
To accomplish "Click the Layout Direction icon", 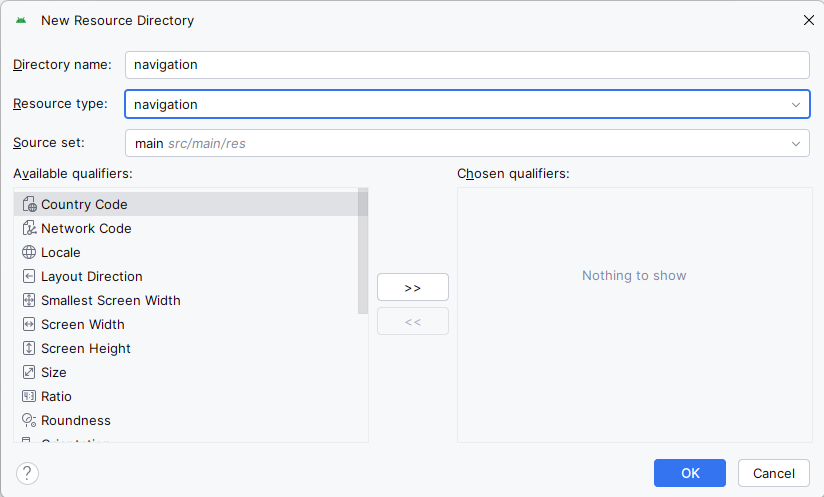I will [29, 276].
